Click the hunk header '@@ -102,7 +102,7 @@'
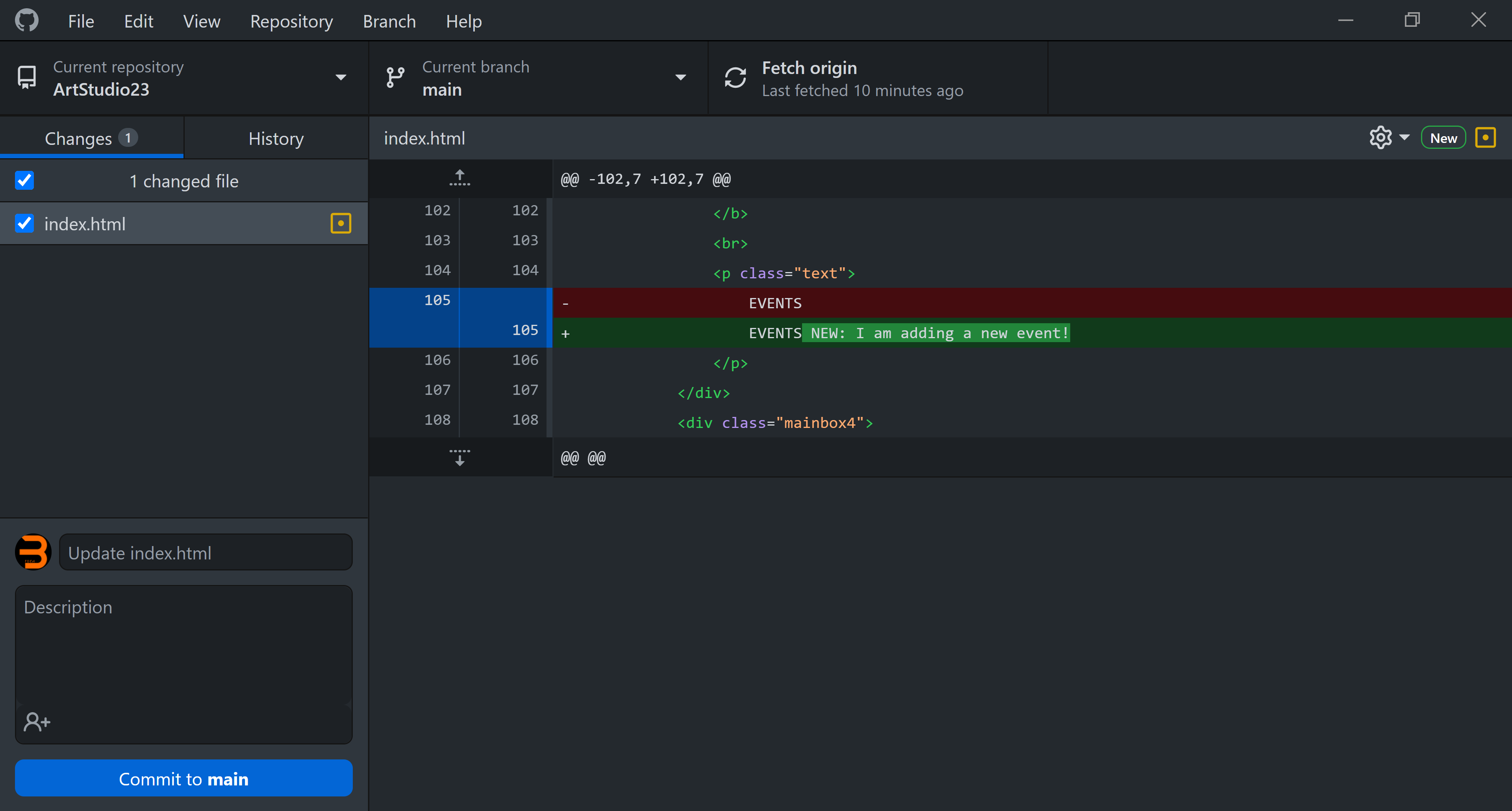 tap(646, 179)
